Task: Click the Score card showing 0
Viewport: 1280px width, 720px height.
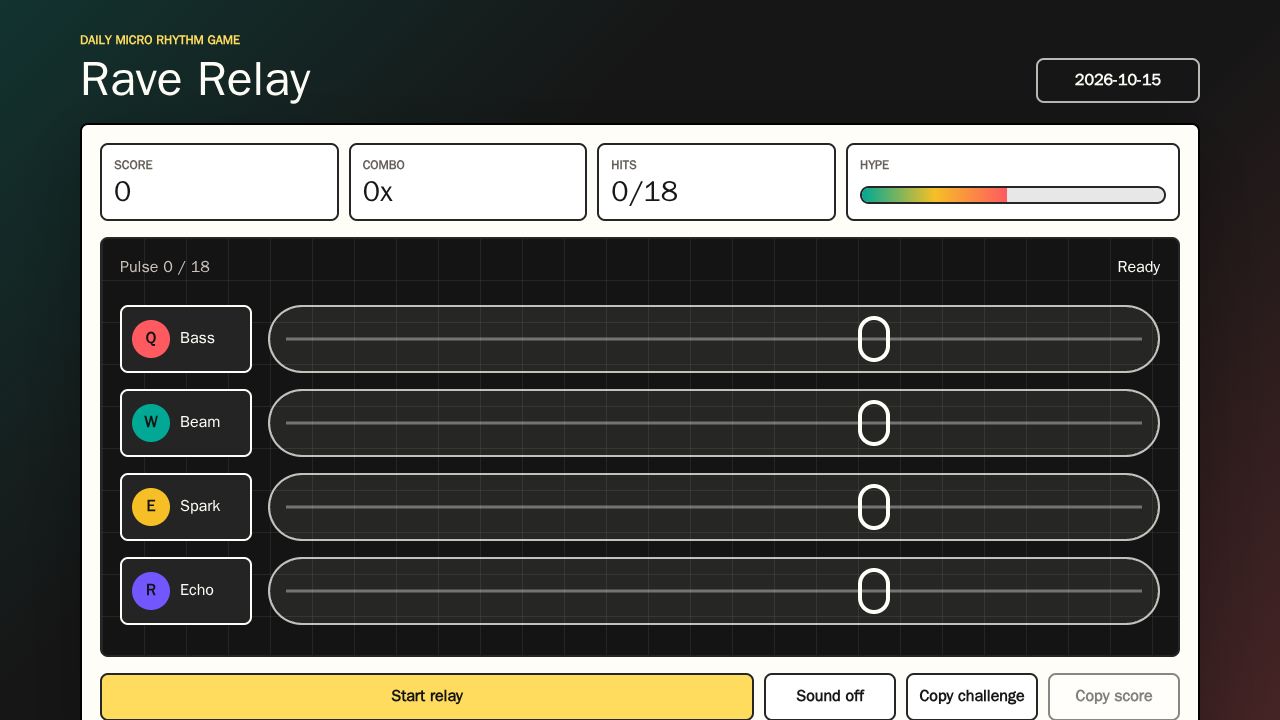Action: [x=219, y=182]
